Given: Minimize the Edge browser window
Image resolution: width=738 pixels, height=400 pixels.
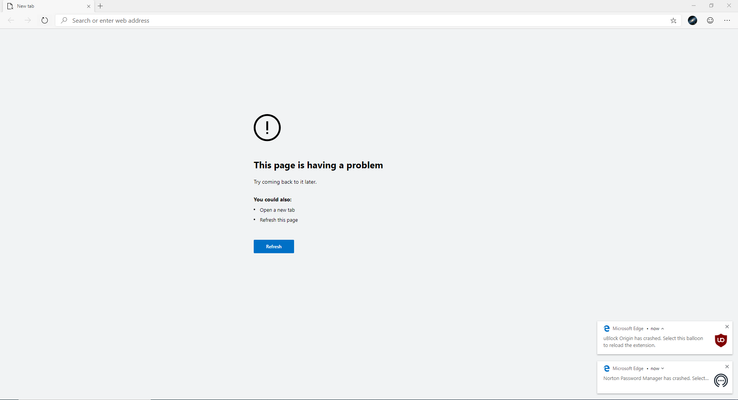Looking at the screenshot, I should point(693,6).
